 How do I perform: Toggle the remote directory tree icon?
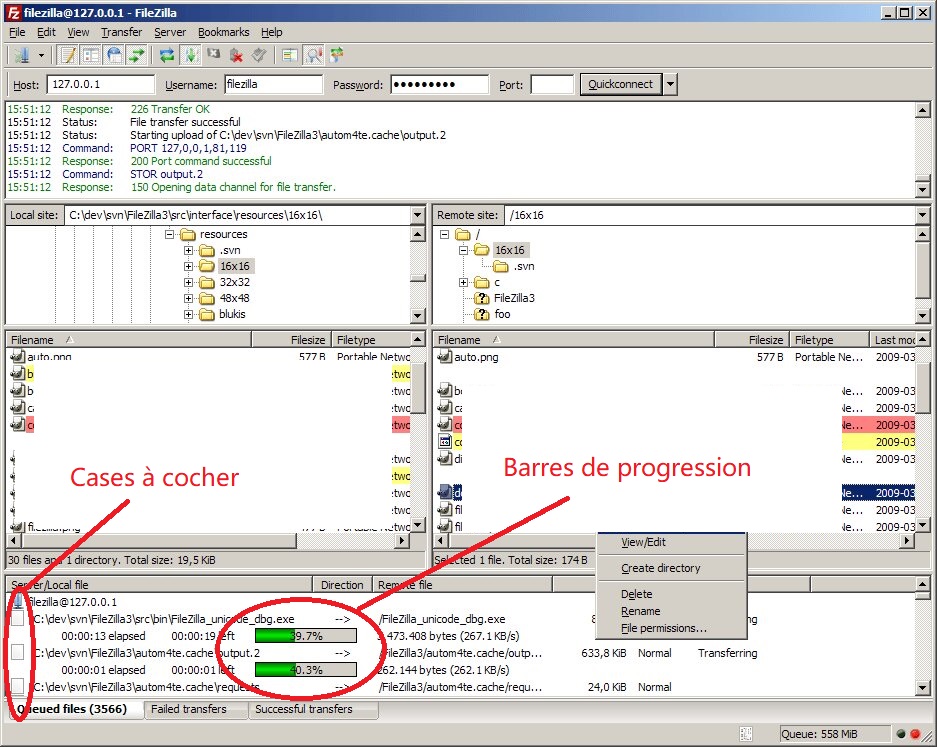tap(114, 56)
